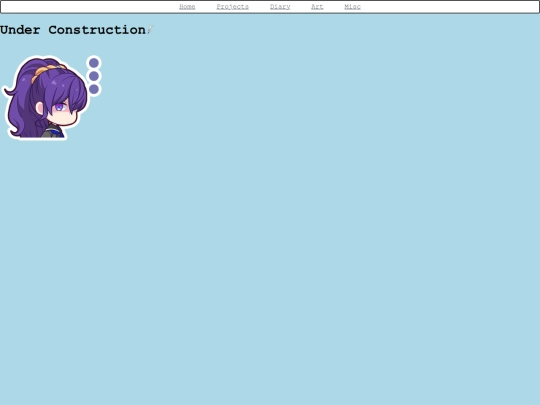The height and width of the screenshot is (405, 540).
Task: Click the word "Construction" in the heading
Action: point(97,30)
